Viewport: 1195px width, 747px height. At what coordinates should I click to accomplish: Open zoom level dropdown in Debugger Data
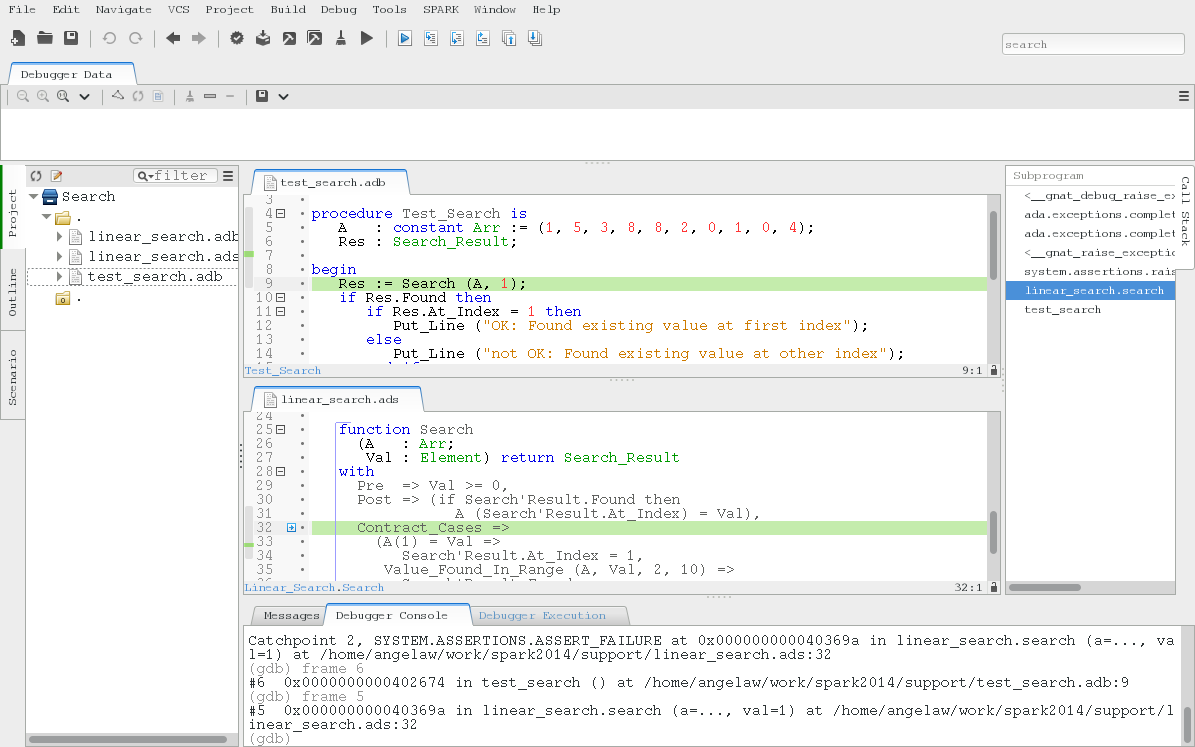(x=85, y=97)
